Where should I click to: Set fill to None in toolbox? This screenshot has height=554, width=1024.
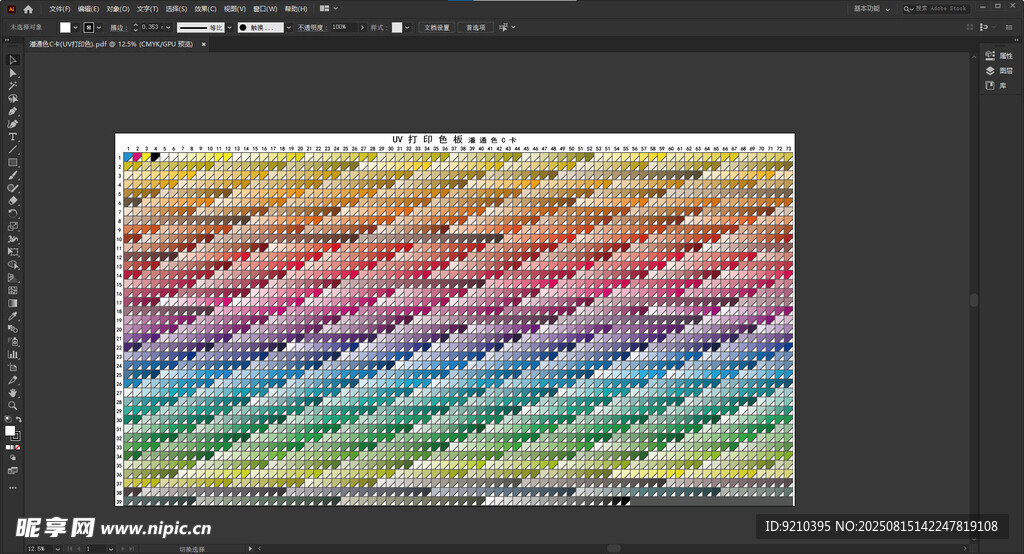click(x=18, y=447)
